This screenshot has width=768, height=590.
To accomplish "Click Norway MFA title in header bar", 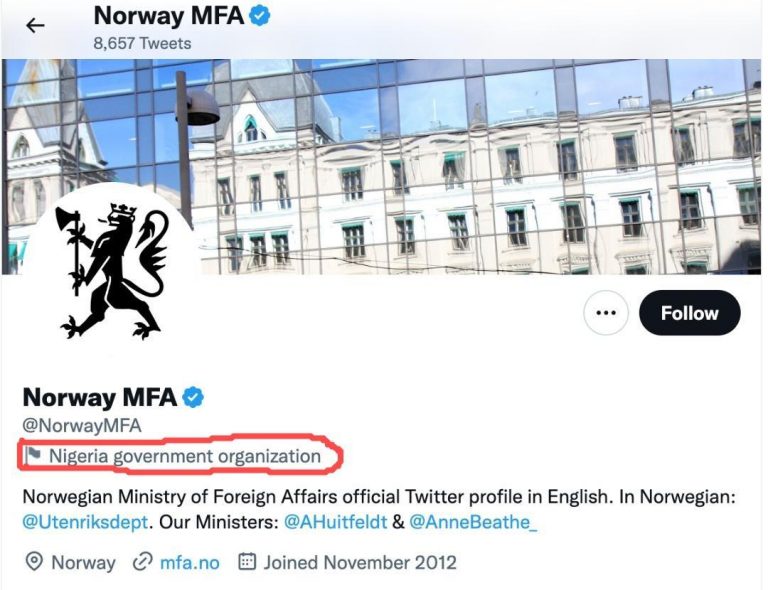I will point(168,16).
